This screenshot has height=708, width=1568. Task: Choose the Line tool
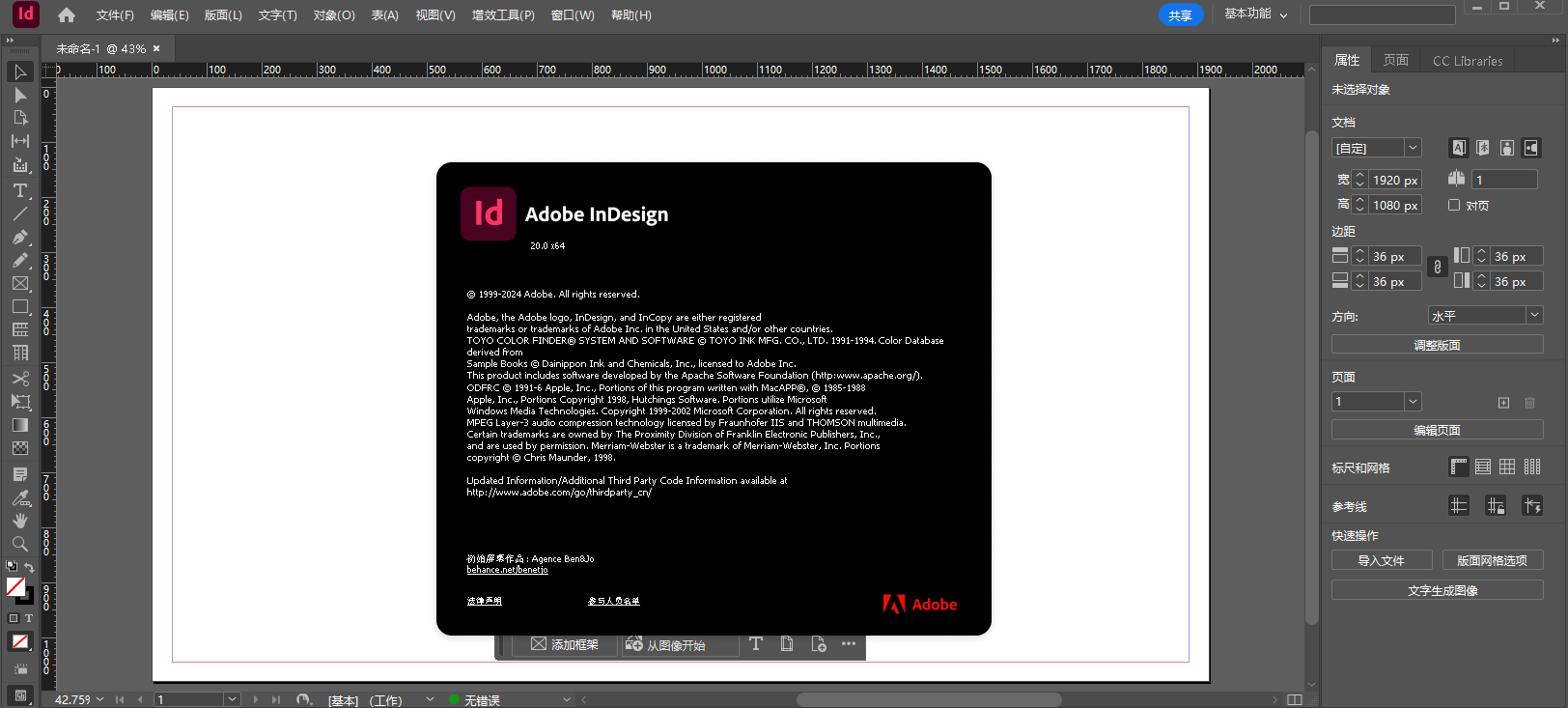point(20,213)
